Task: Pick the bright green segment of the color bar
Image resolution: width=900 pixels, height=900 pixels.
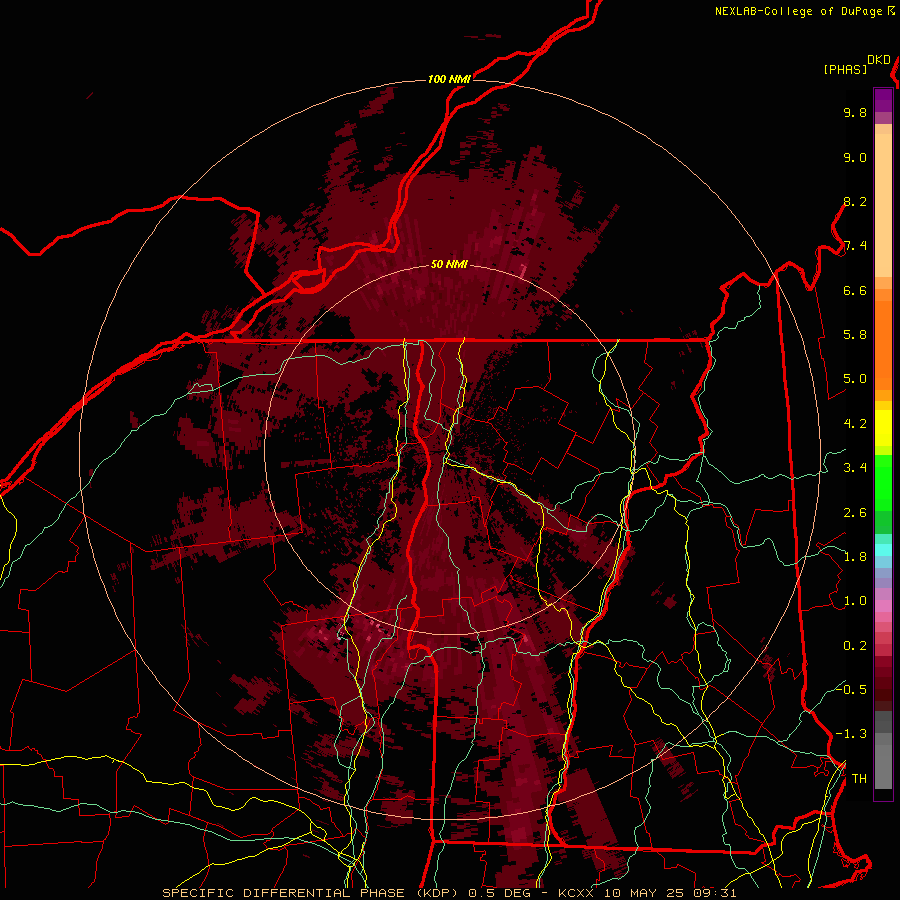Action: point(883,485)
